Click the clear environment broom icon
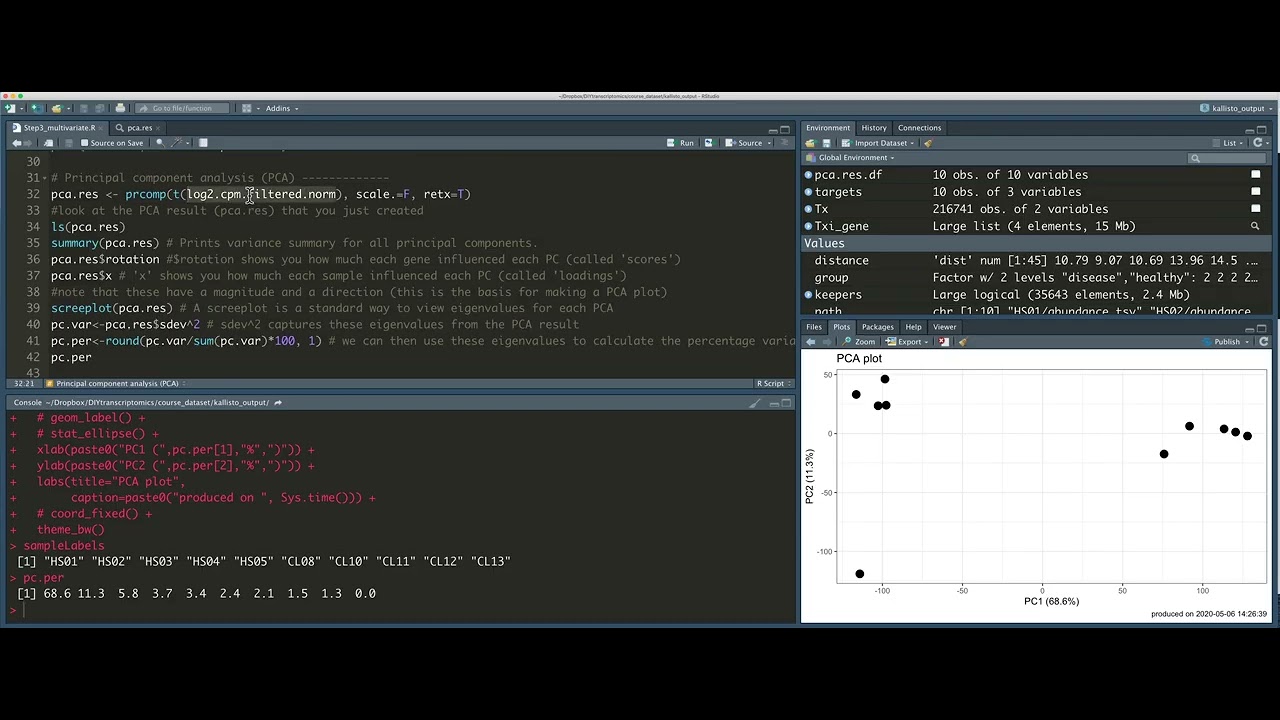 pos(928,143)
